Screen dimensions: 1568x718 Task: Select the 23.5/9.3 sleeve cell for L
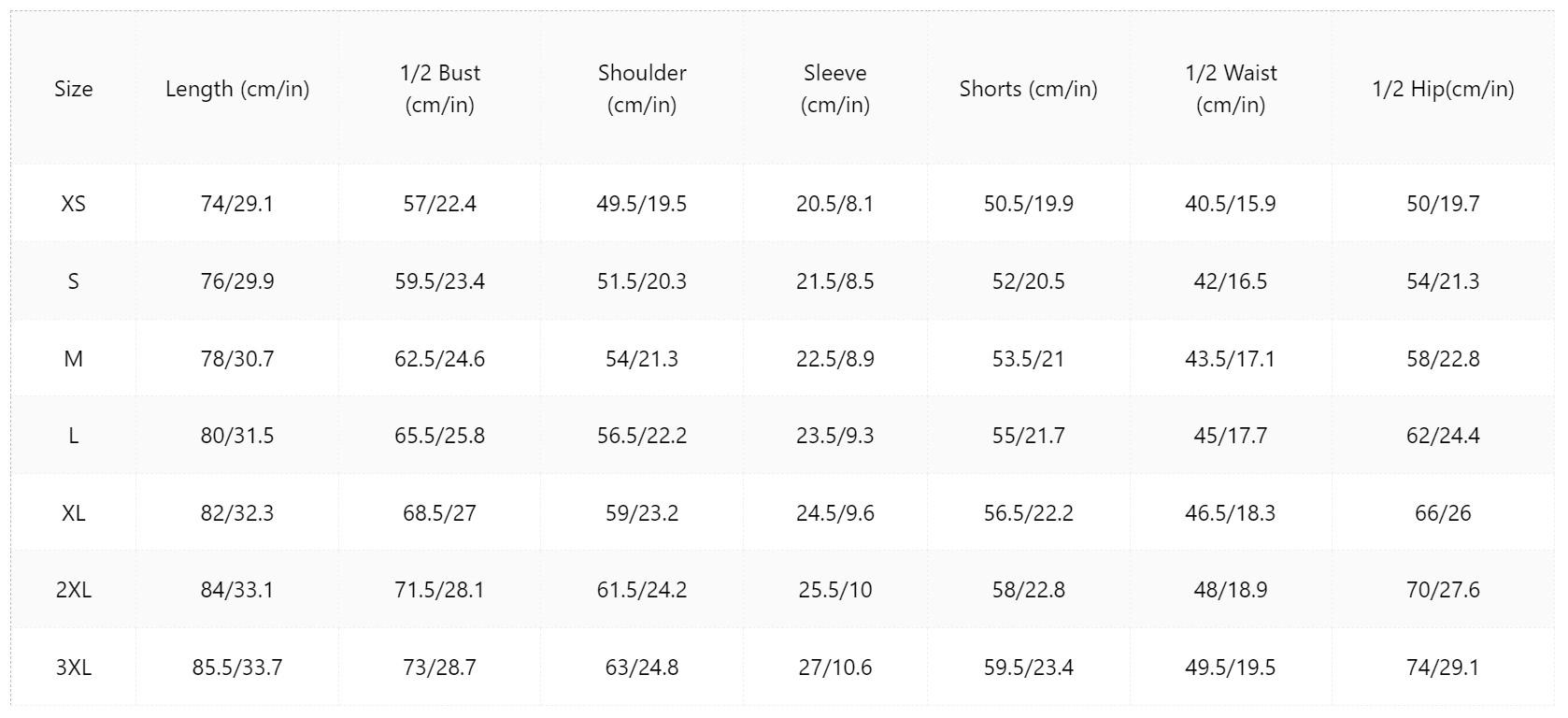pyautogui.click(x=835, y=436)
